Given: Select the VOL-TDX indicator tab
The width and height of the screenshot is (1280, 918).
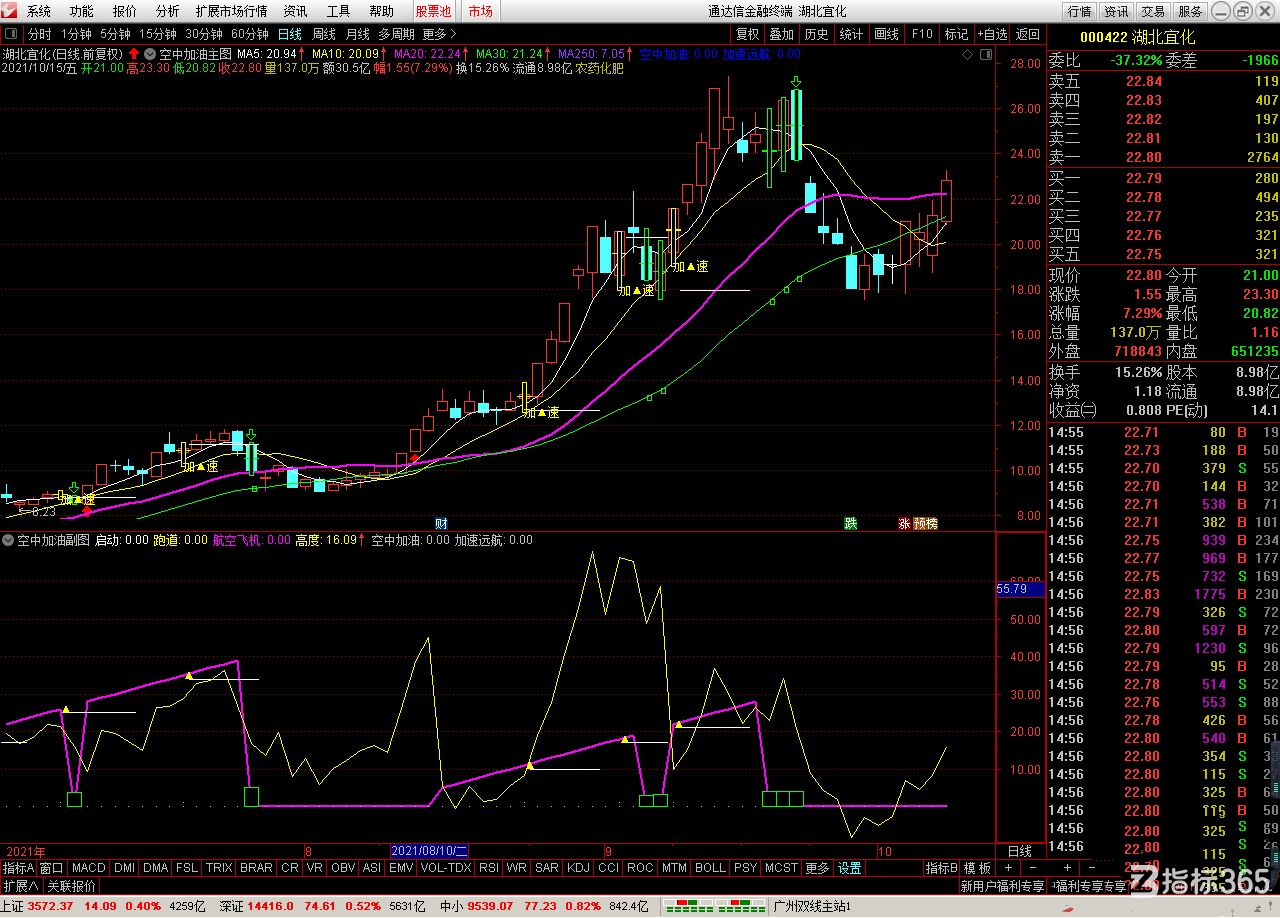Looking at the screenshot, I should (445, 868).
